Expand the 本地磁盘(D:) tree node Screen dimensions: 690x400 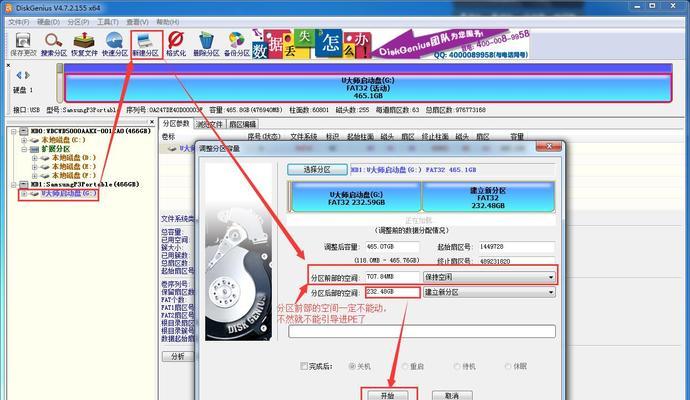[x=35, y=158]
